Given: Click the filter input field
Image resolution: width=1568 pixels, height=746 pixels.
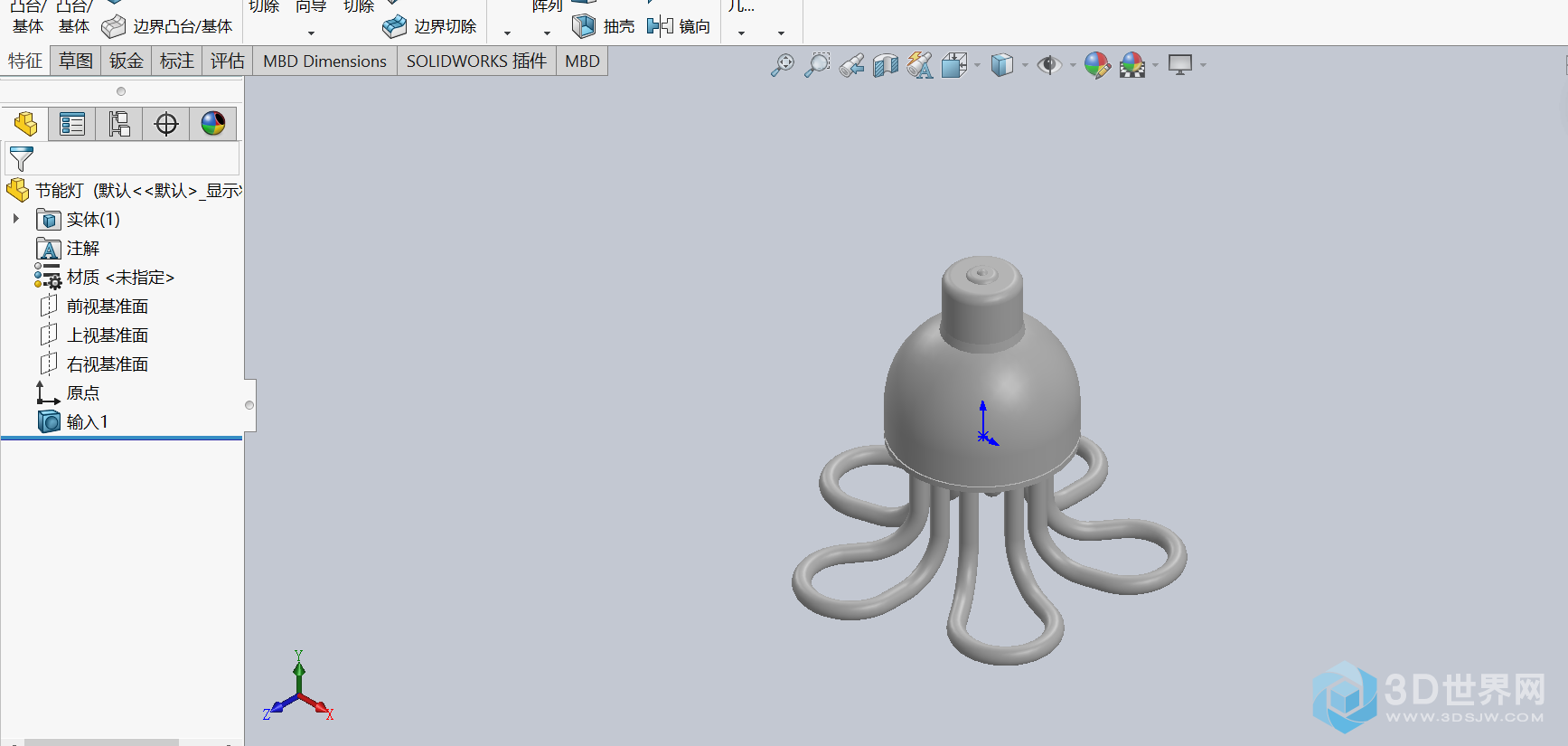Looking at the screenshot, I should click(123, 159).
